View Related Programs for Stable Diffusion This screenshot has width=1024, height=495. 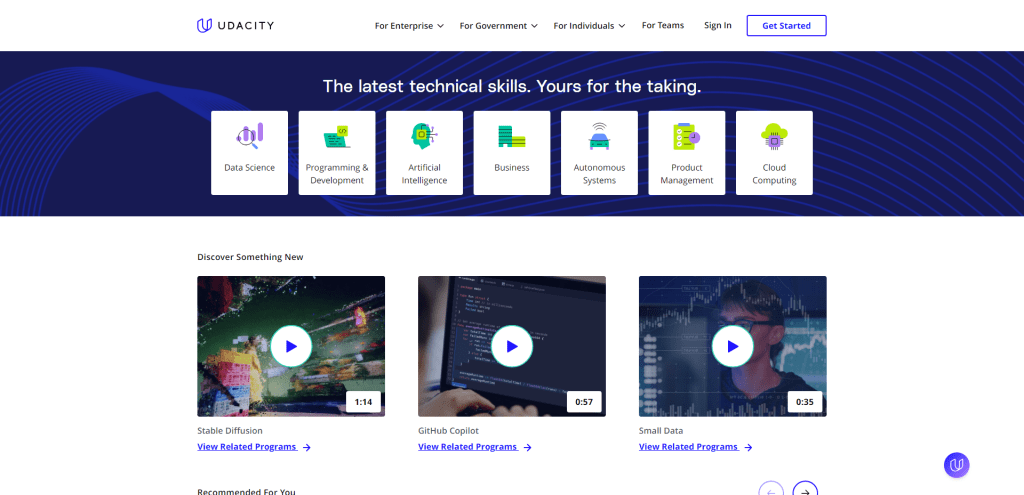point(247,447)
